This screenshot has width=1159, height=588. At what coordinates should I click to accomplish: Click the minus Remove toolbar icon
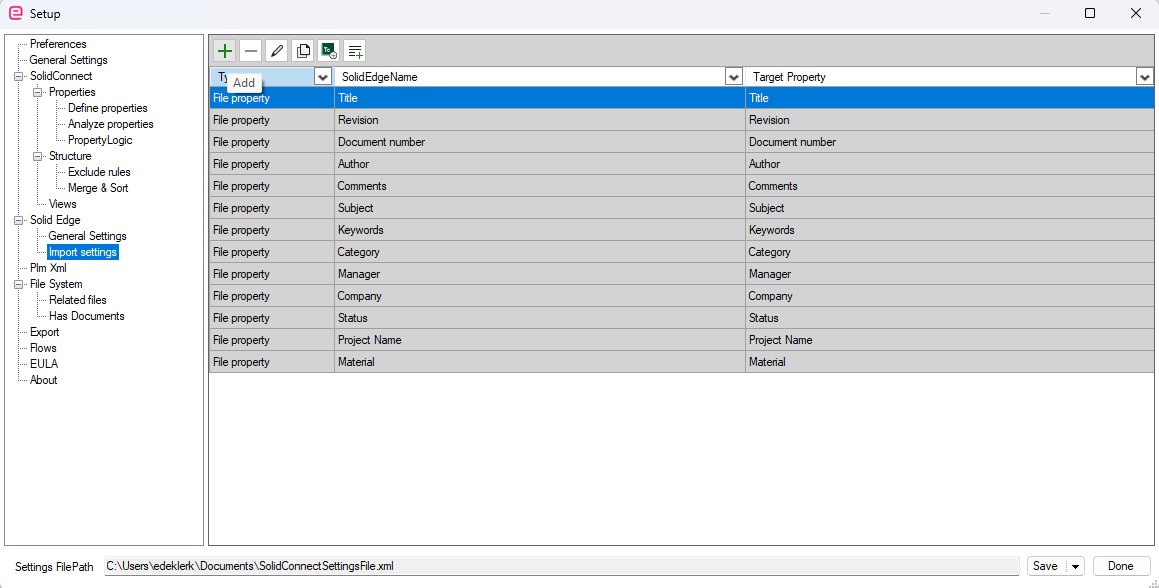click(251, 51)
